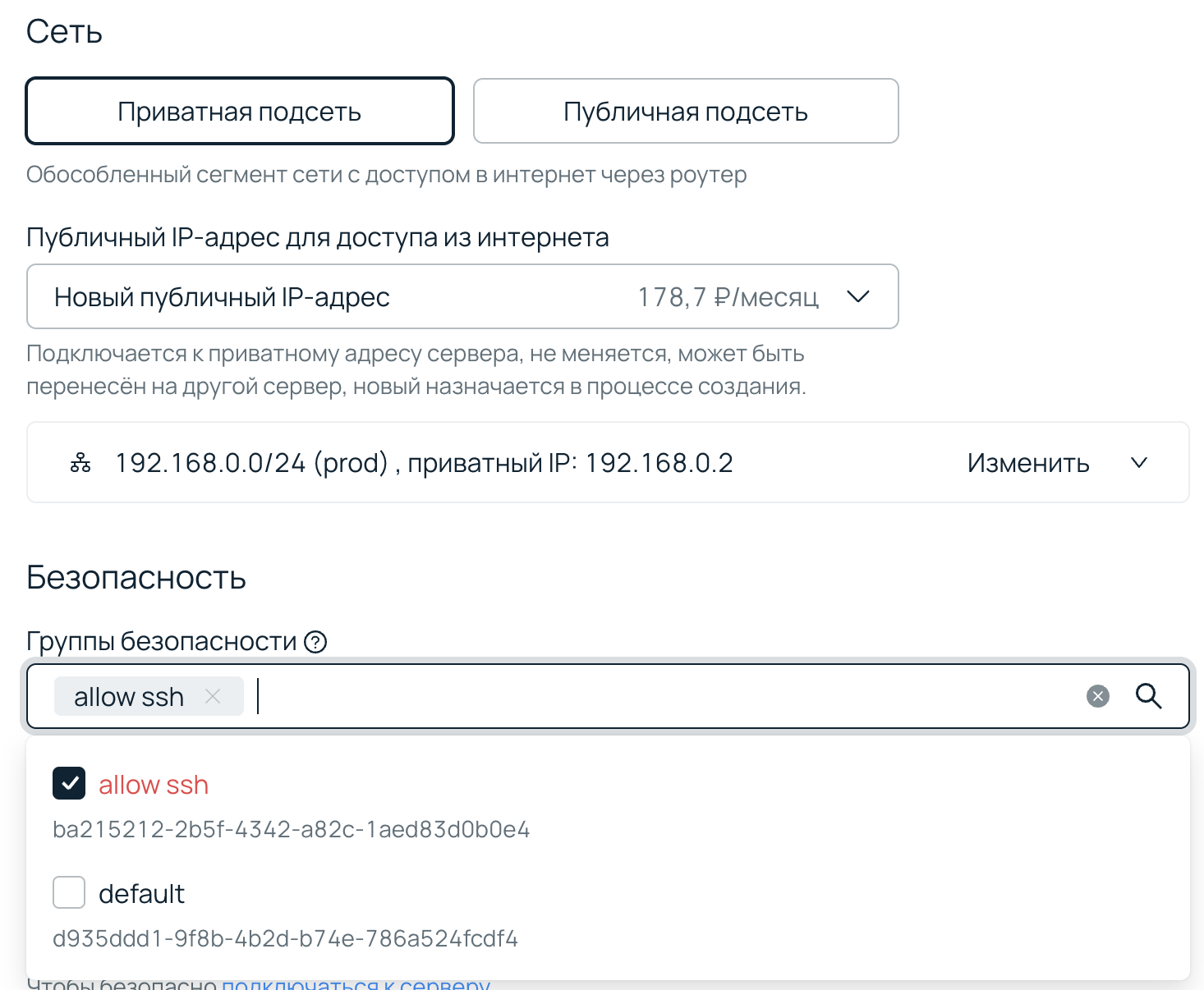Switch to Публичная подсеть tab

click(686, 112)
